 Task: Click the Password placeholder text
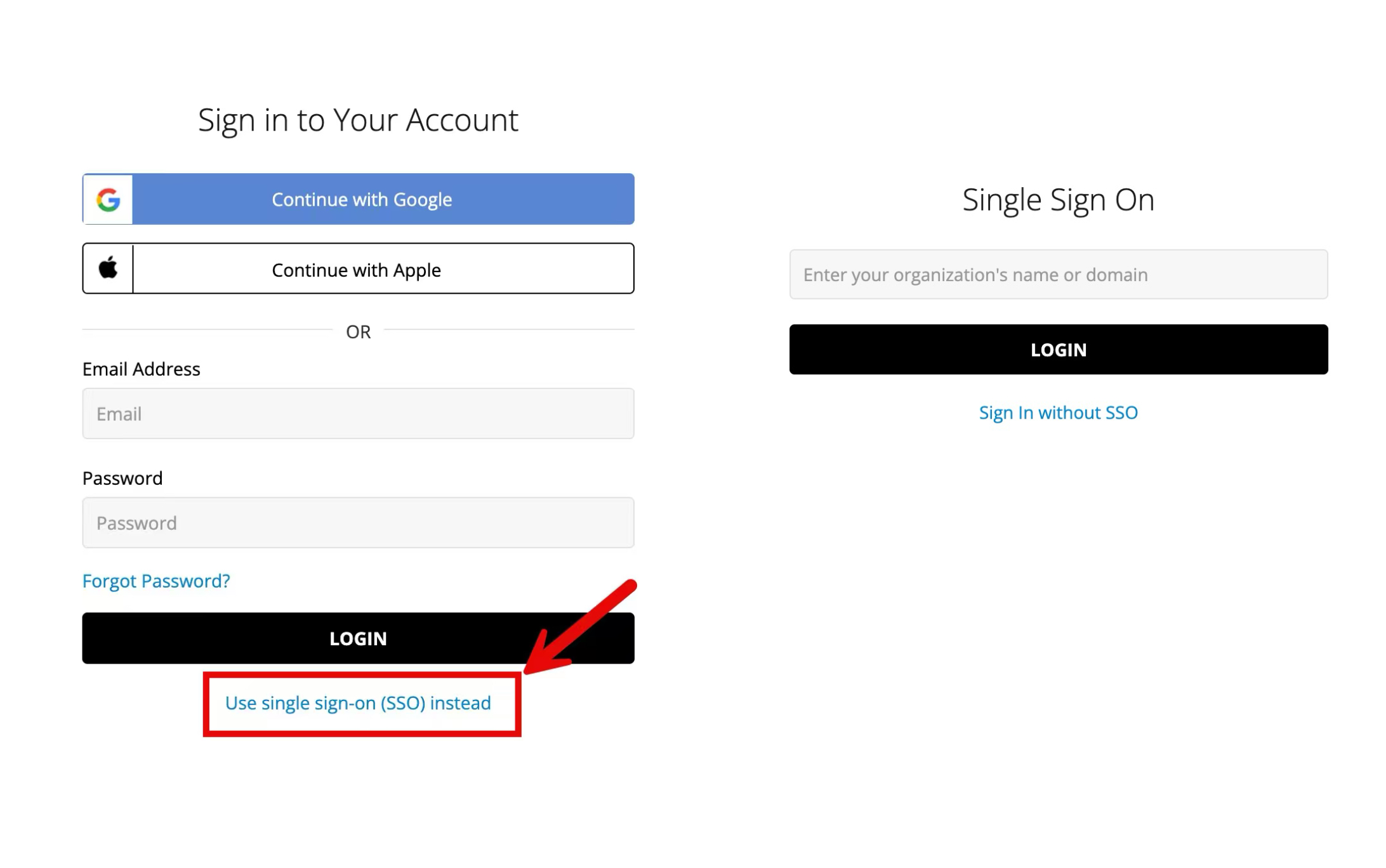pyautogui.click(x=136, y=523)
